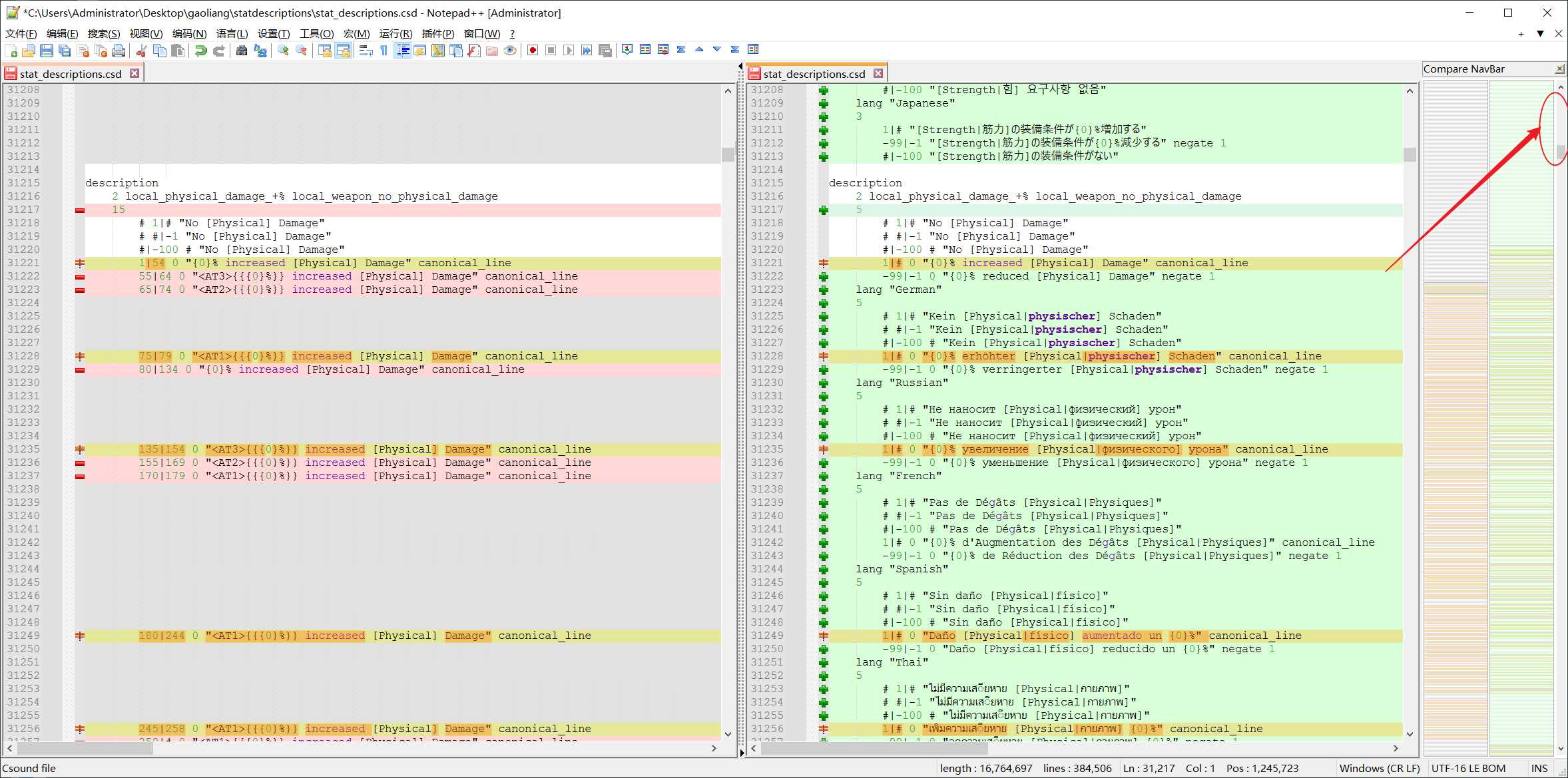
Task: Toggle show all characters pilcrow icon
Action: click(384, 51)
